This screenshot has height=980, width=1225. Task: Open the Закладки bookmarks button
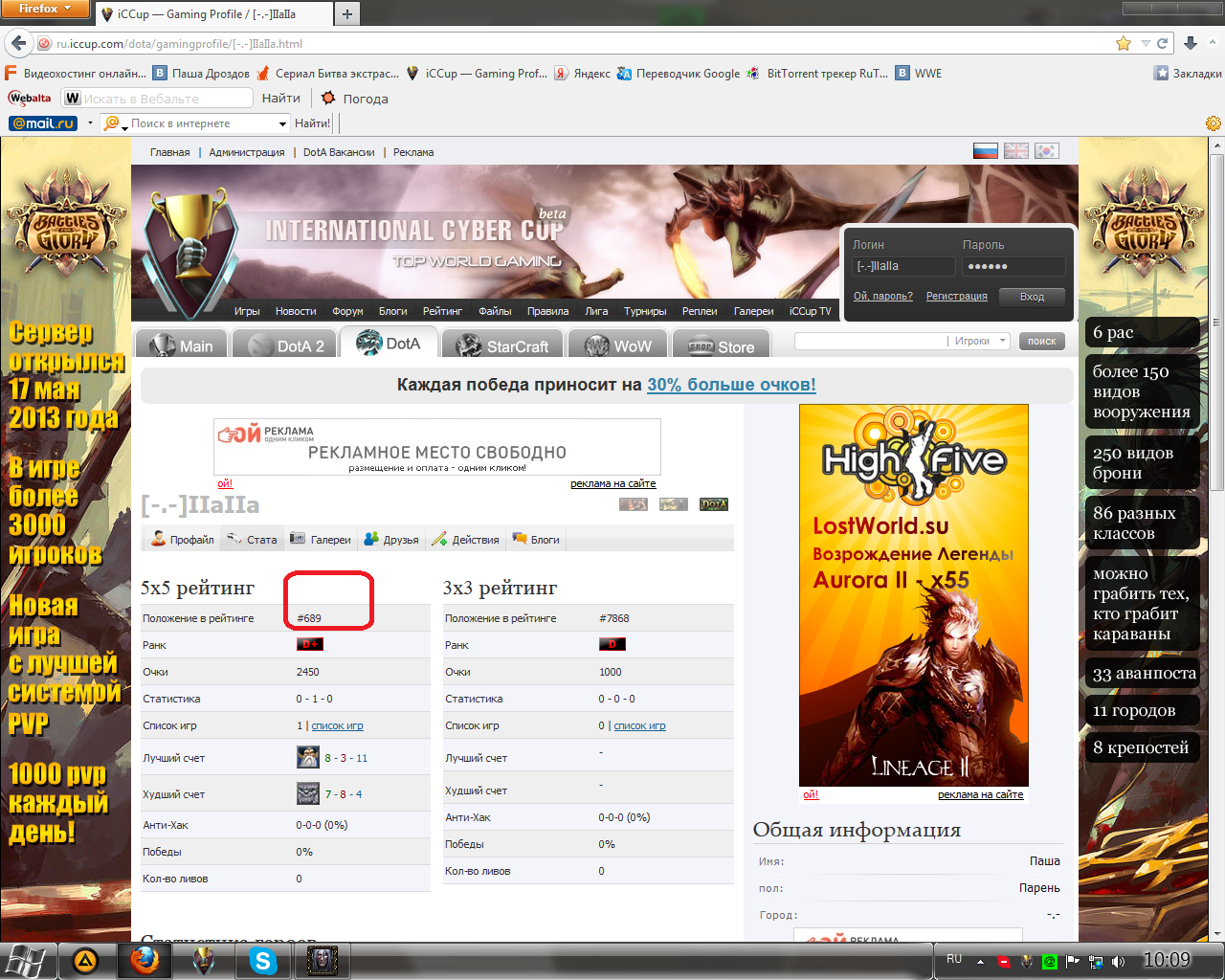(x=1188, y=73)
